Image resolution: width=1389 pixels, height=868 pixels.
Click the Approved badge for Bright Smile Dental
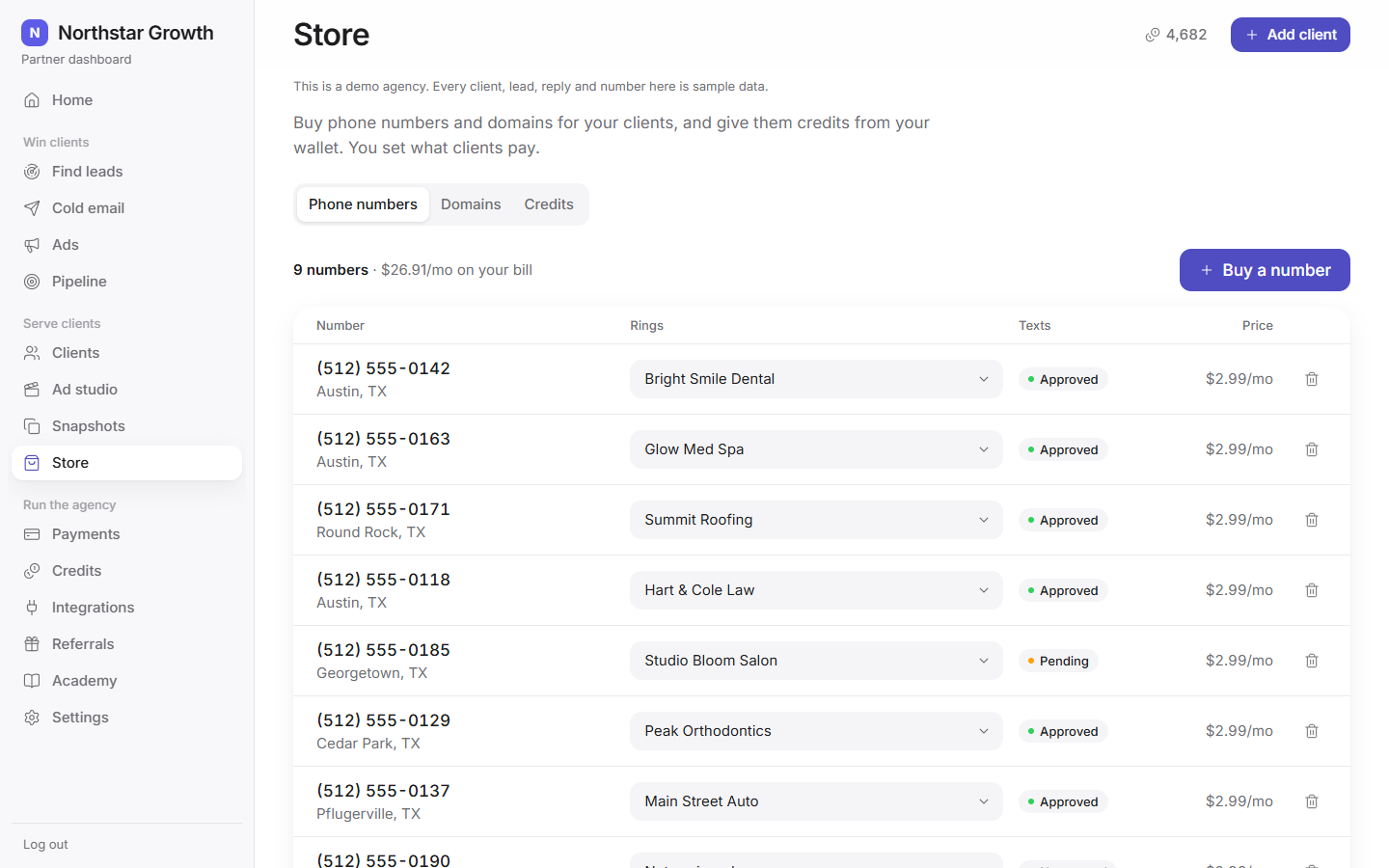click(1063, 379)
